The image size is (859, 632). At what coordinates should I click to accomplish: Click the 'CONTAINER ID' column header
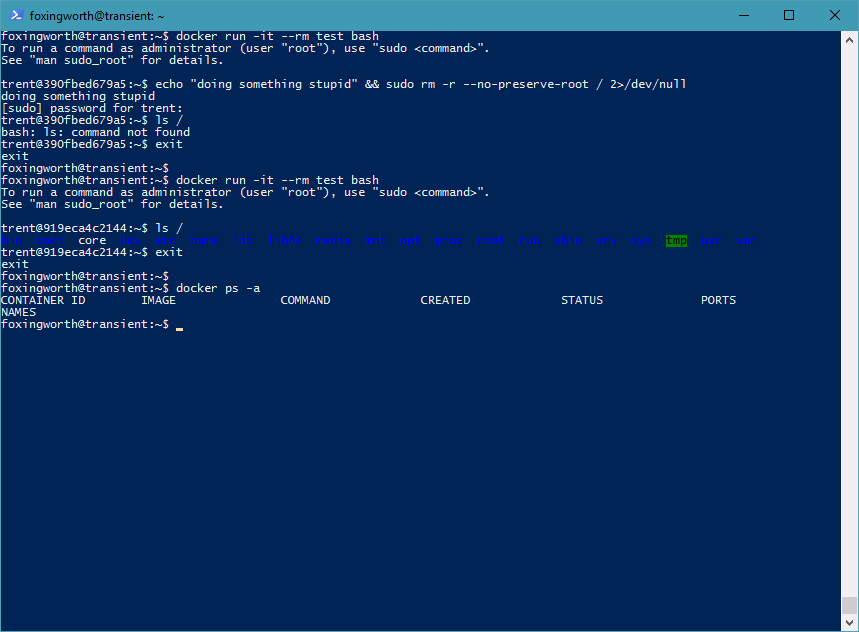tap(43, 300)
